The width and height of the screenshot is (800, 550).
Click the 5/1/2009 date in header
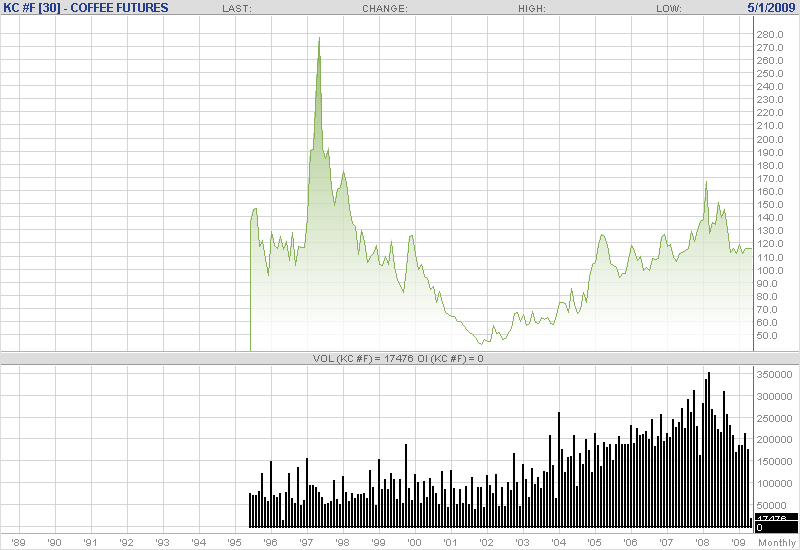(771, 8)
